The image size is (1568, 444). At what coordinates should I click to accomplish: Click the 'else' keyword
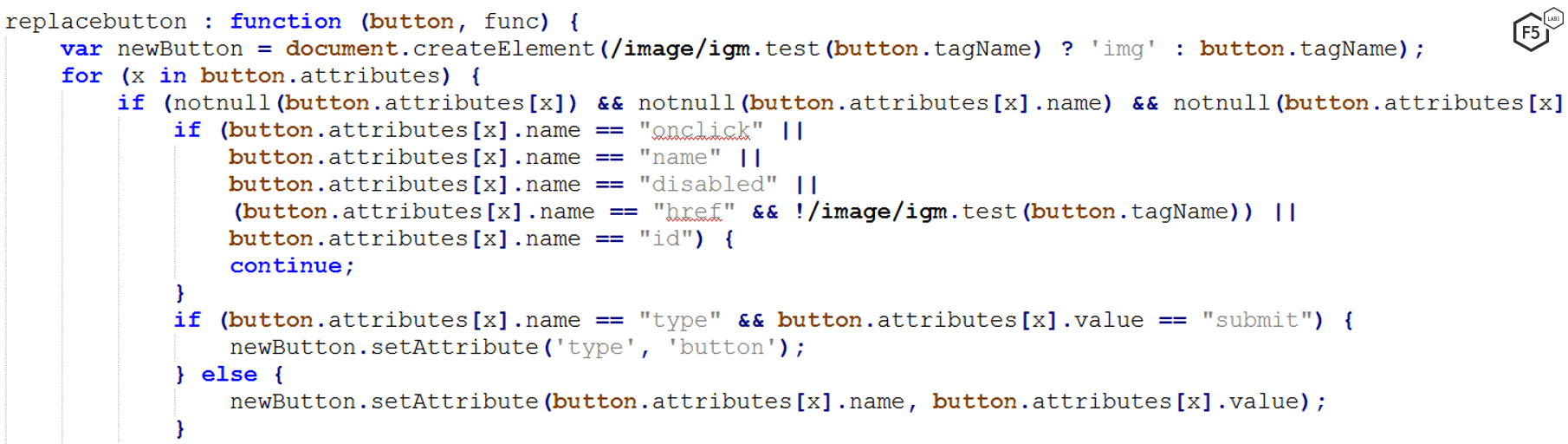229,375
